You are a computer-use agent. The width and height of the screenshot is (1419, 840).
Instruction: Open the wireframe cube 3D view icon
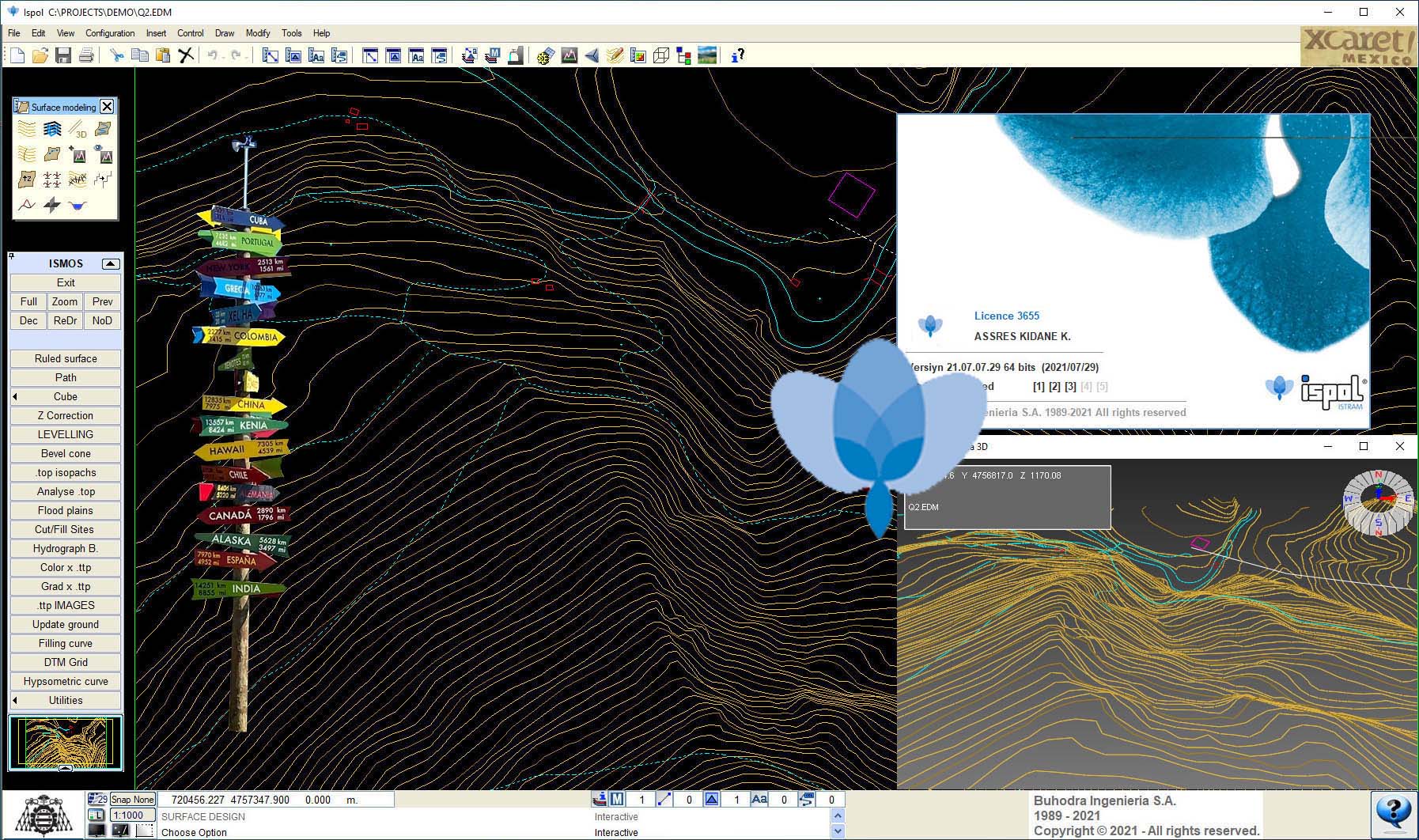(x=661, y=55)
